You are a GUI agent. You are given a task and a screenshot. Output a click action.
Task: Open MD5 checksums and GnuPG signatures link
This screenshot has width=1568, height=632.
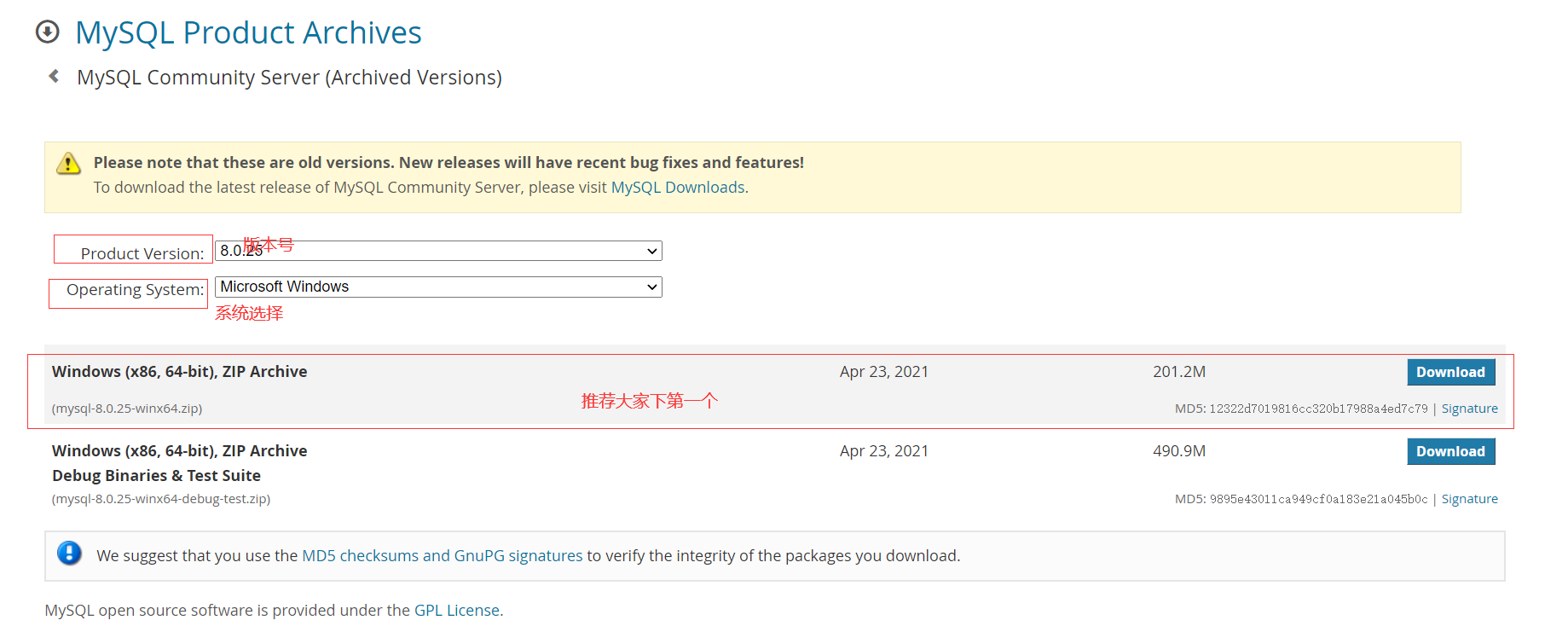point(443,556)
